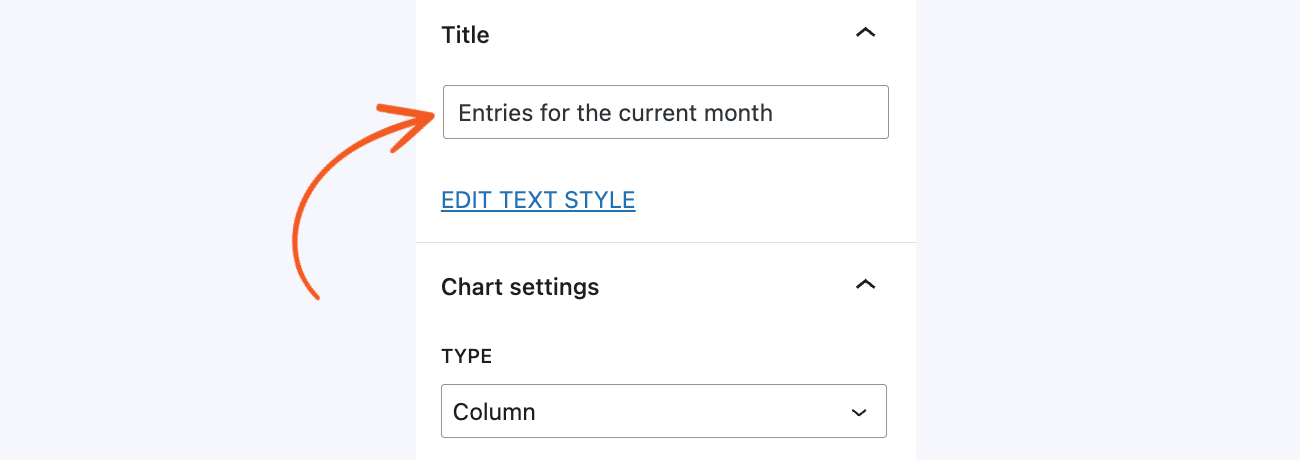Focus the "Entries for the current month" field

[665, 112]
